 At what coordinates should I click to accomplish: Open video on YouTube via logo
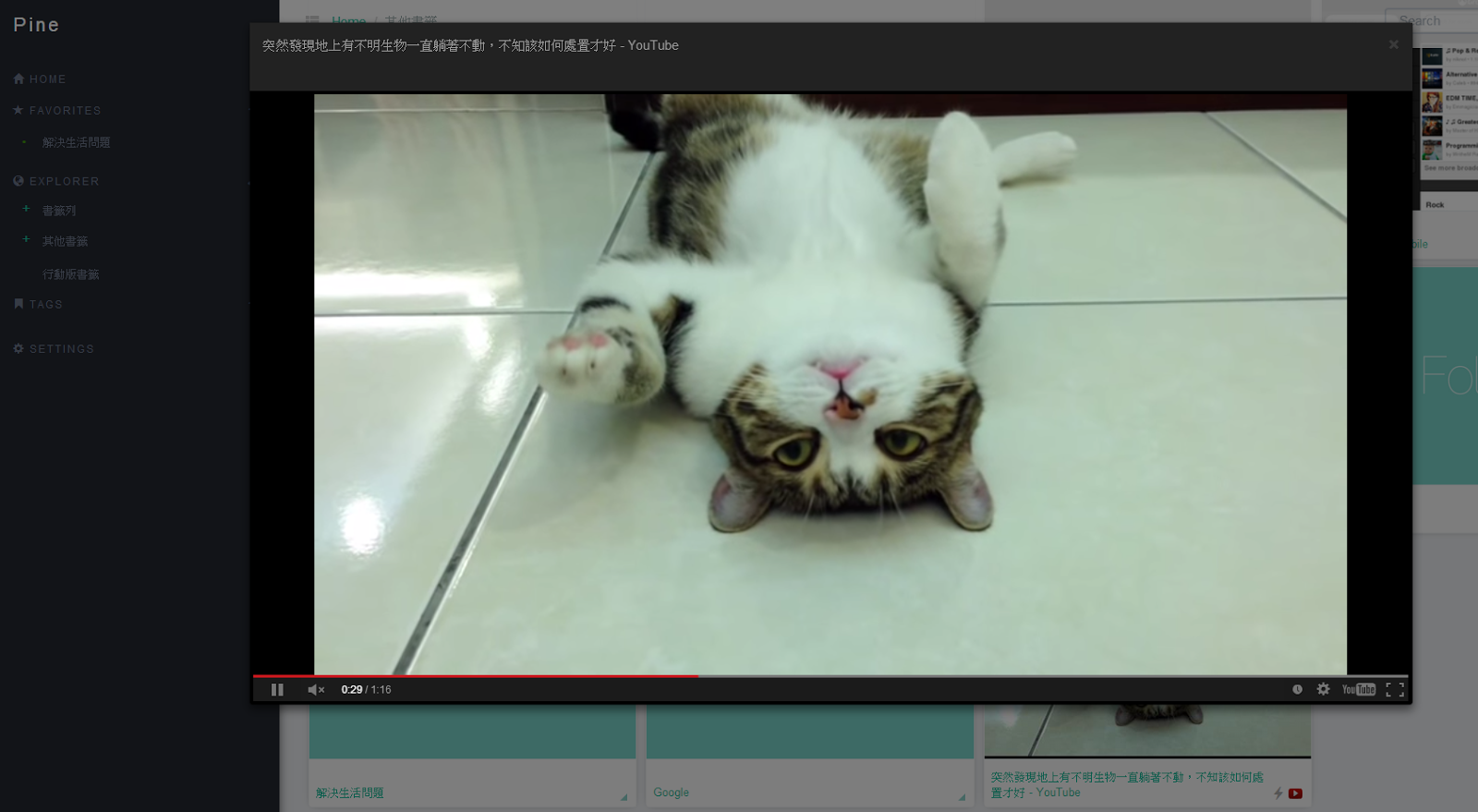tap(1359, 689)
